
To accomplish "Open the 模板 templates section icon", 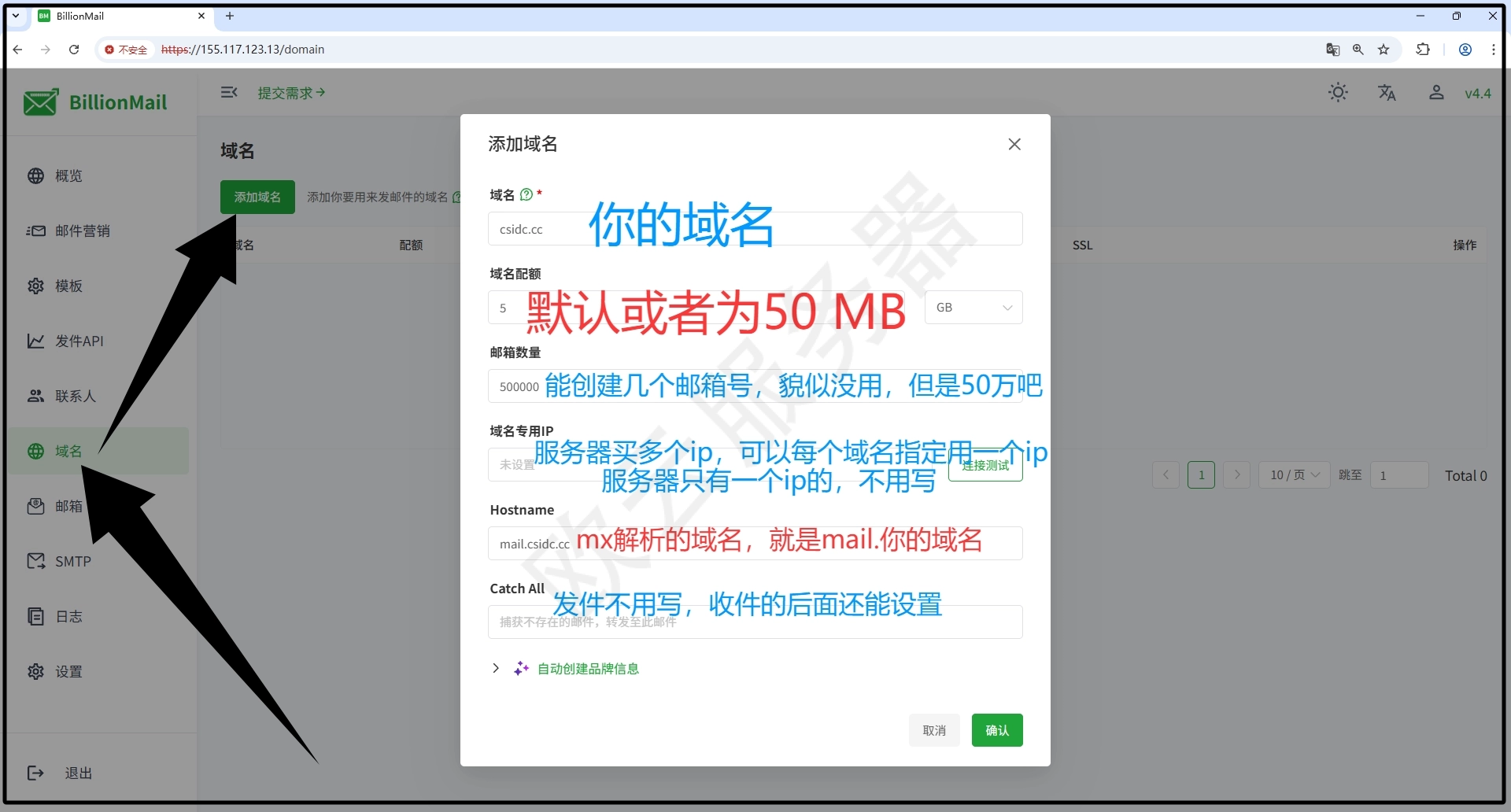I will [36, 286].
